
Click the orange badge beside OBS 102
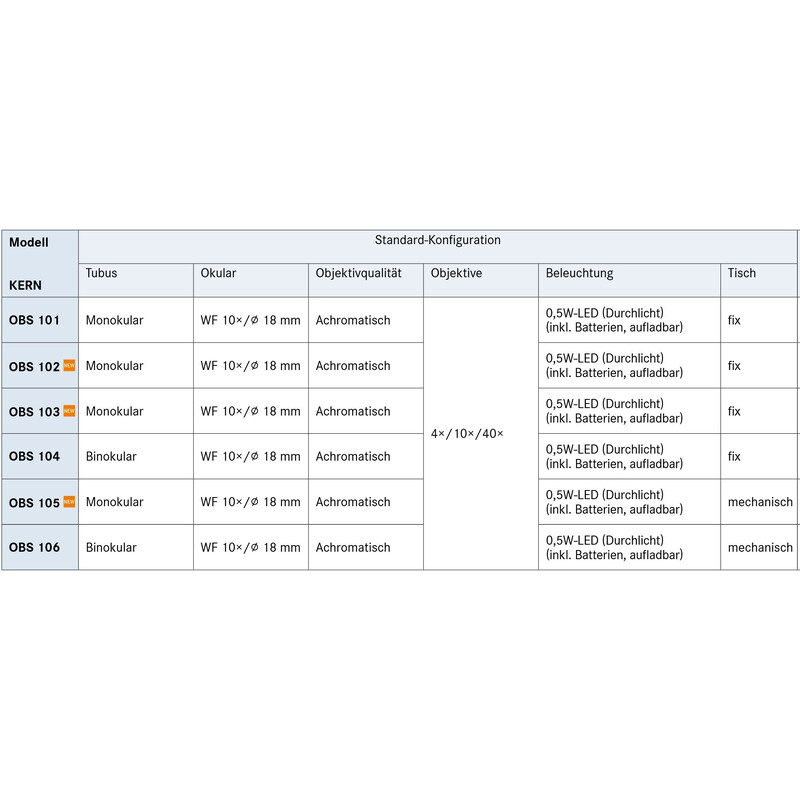(69, 366)
